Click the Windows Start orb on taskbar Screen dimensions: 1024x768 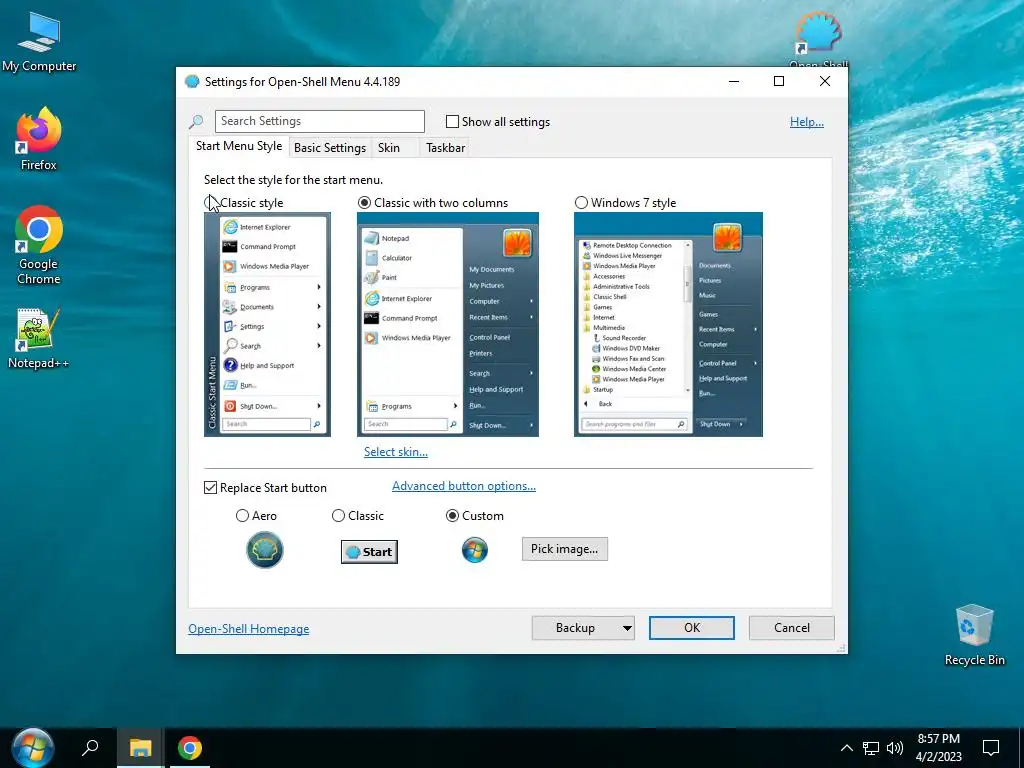point(32,748)
